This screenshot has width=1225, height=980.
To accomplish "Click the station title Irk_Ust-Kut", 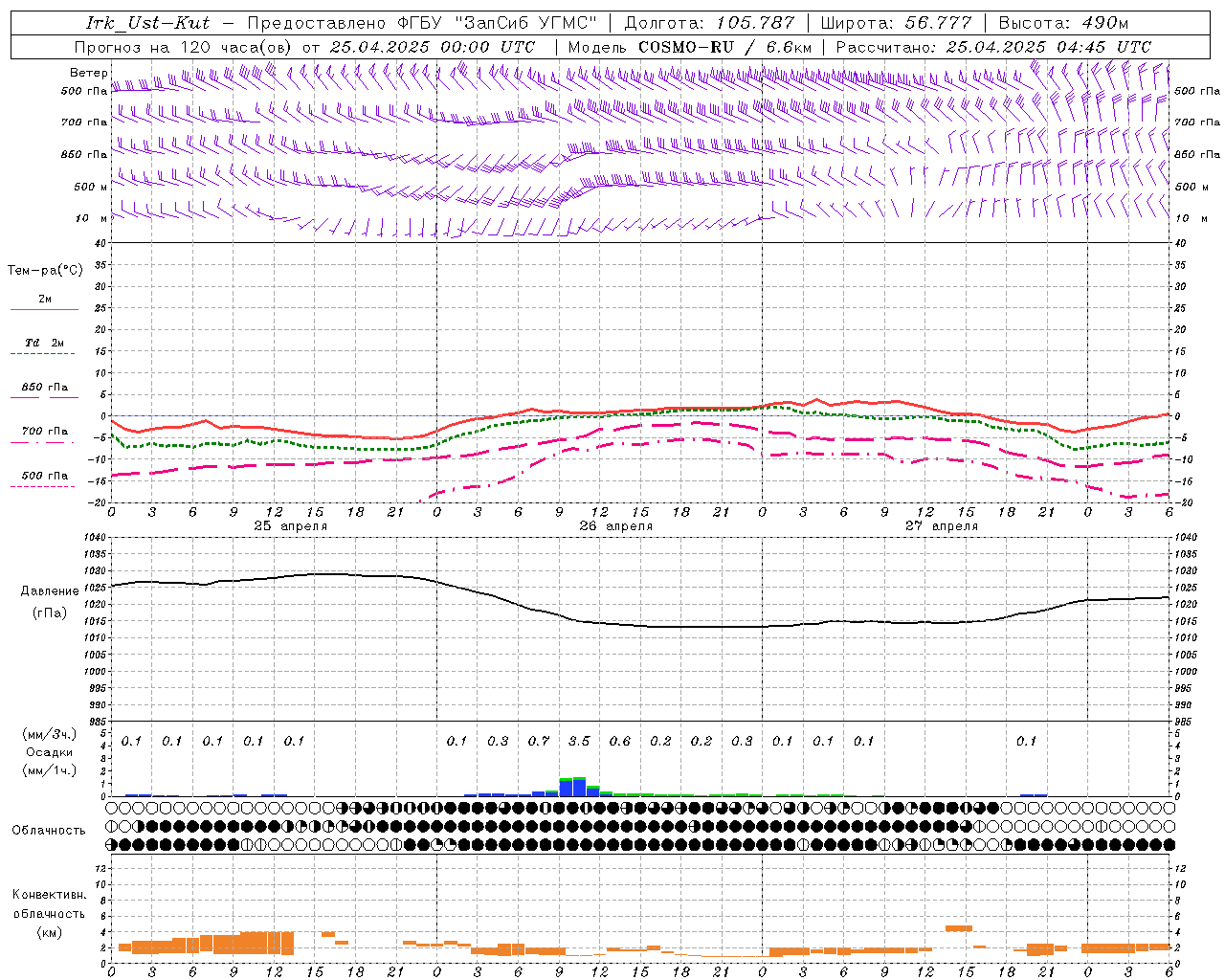I will 147,23.
